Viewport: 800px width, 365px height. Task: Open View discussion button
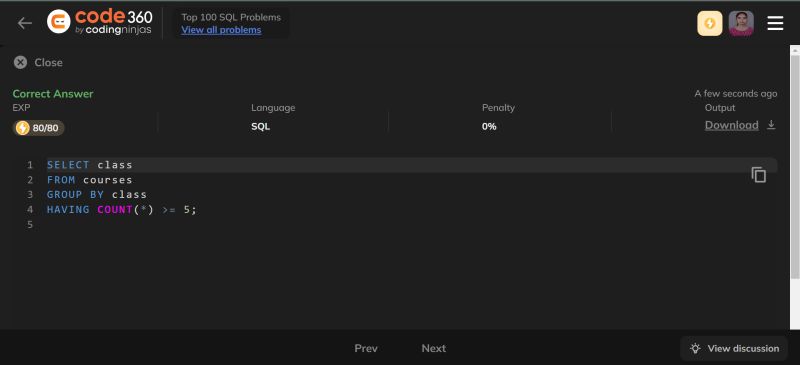click(735, 349)
